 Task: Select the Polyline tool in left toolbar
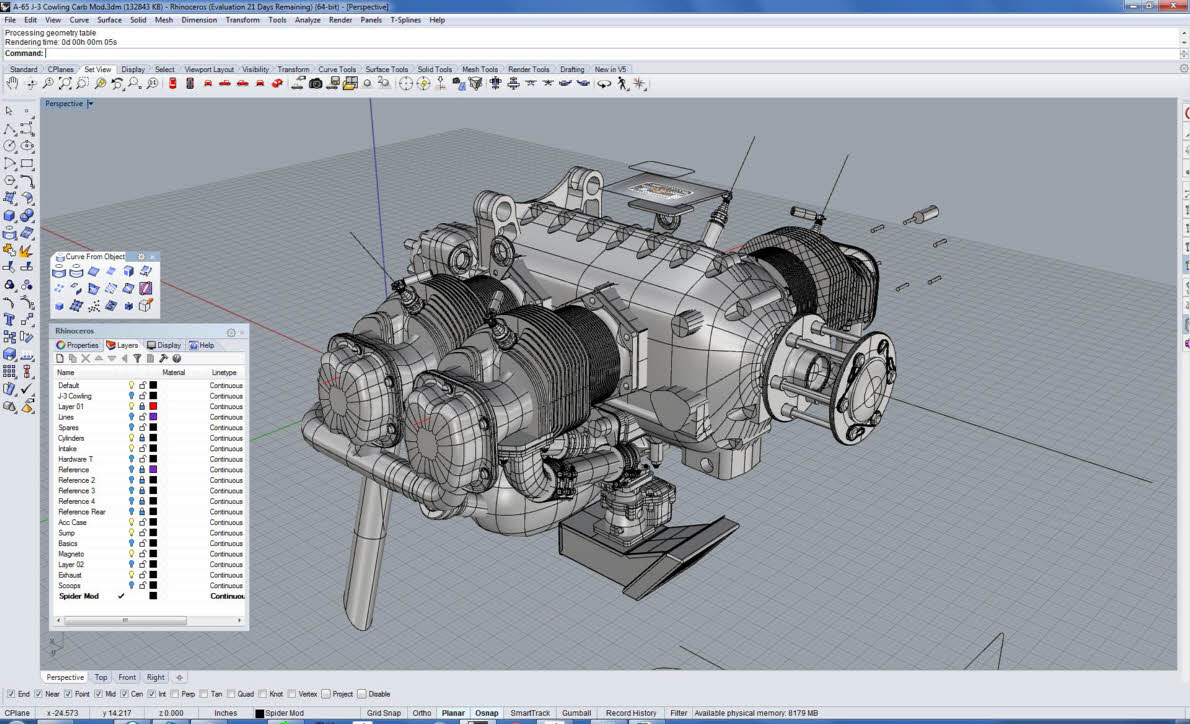tap(9, 128)
